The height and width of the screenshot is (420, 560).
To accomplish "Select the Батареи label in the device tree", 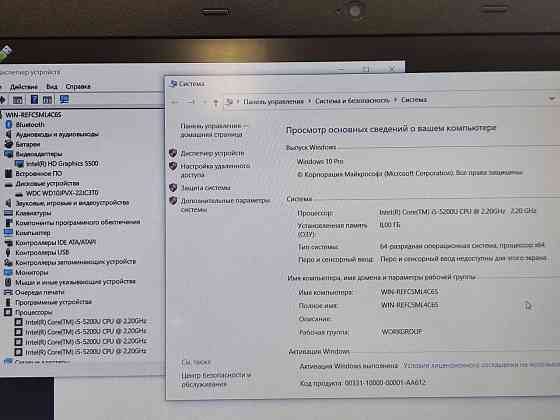I will point(28,144).
